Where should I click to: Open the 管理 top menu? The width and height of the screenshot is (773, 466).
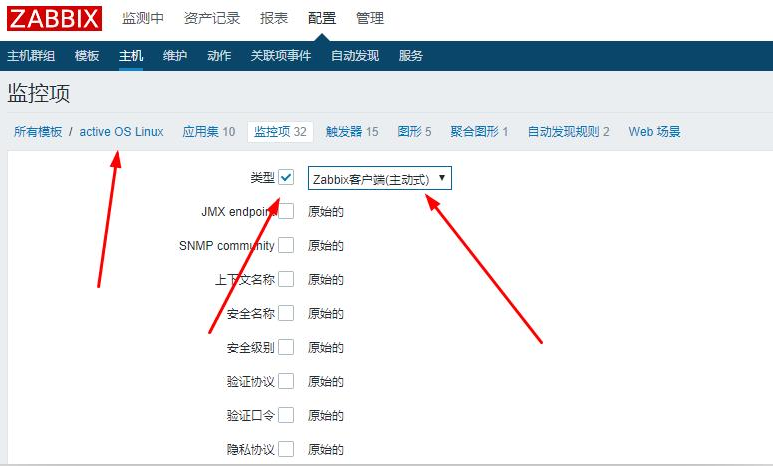(x=370, y=18)
